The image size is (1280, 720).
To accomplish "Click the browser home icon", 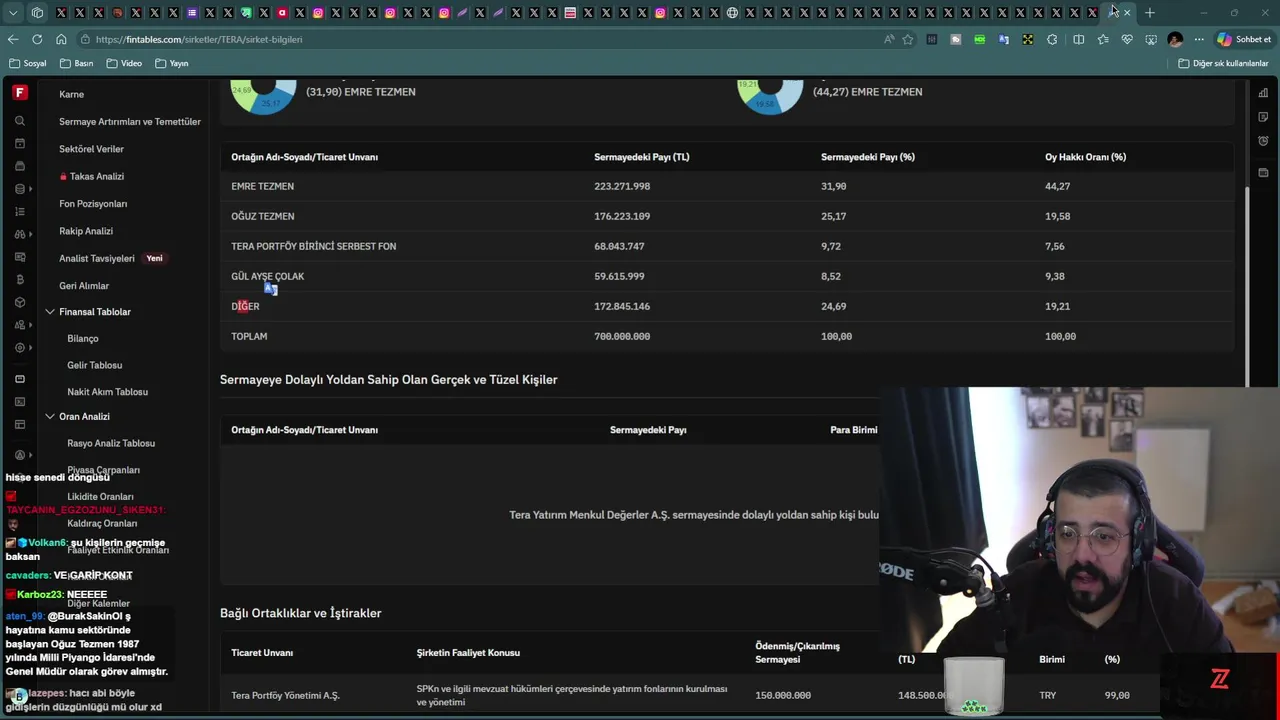I will pos(61,39).
